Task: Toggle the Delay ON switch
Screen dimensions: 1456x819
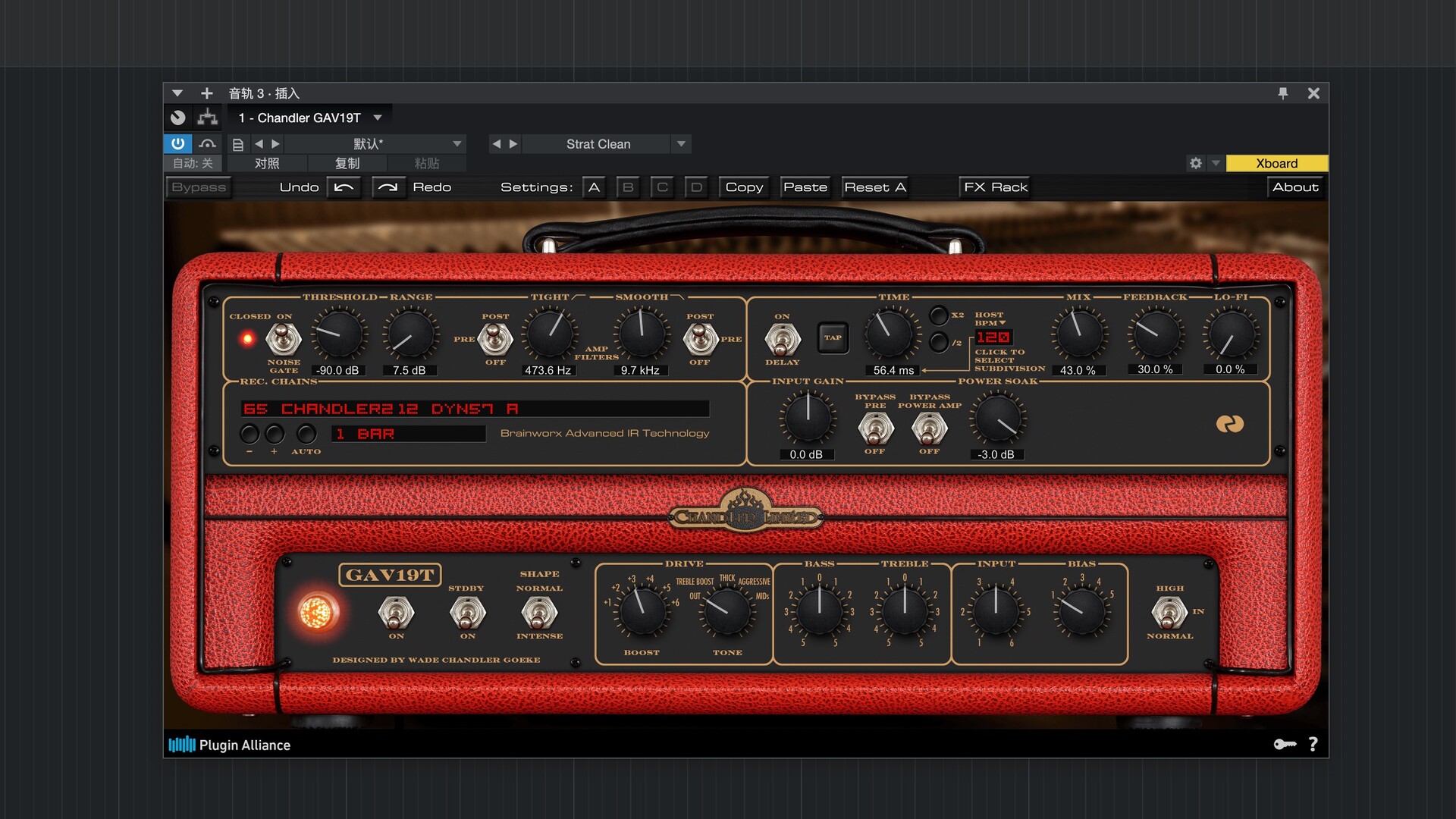Action: click(x=783, y=339)
